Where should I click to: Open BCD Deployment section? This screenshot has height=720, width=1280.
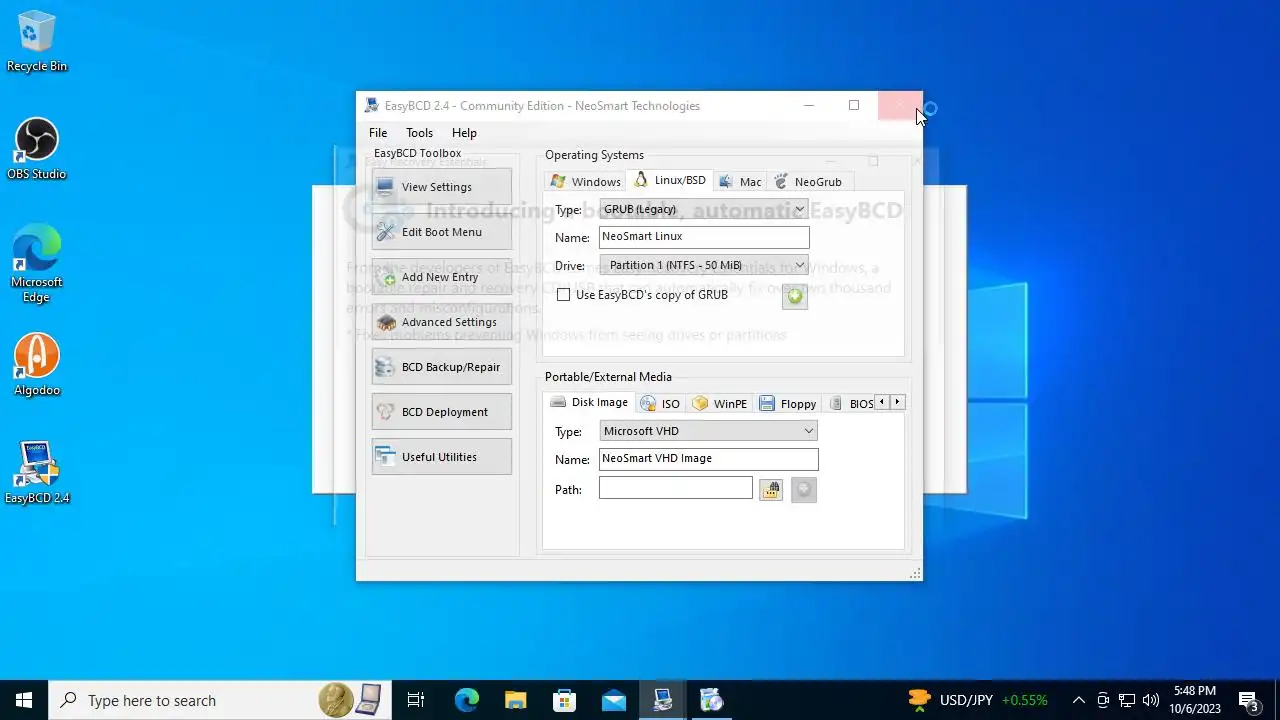coord(441,412)
